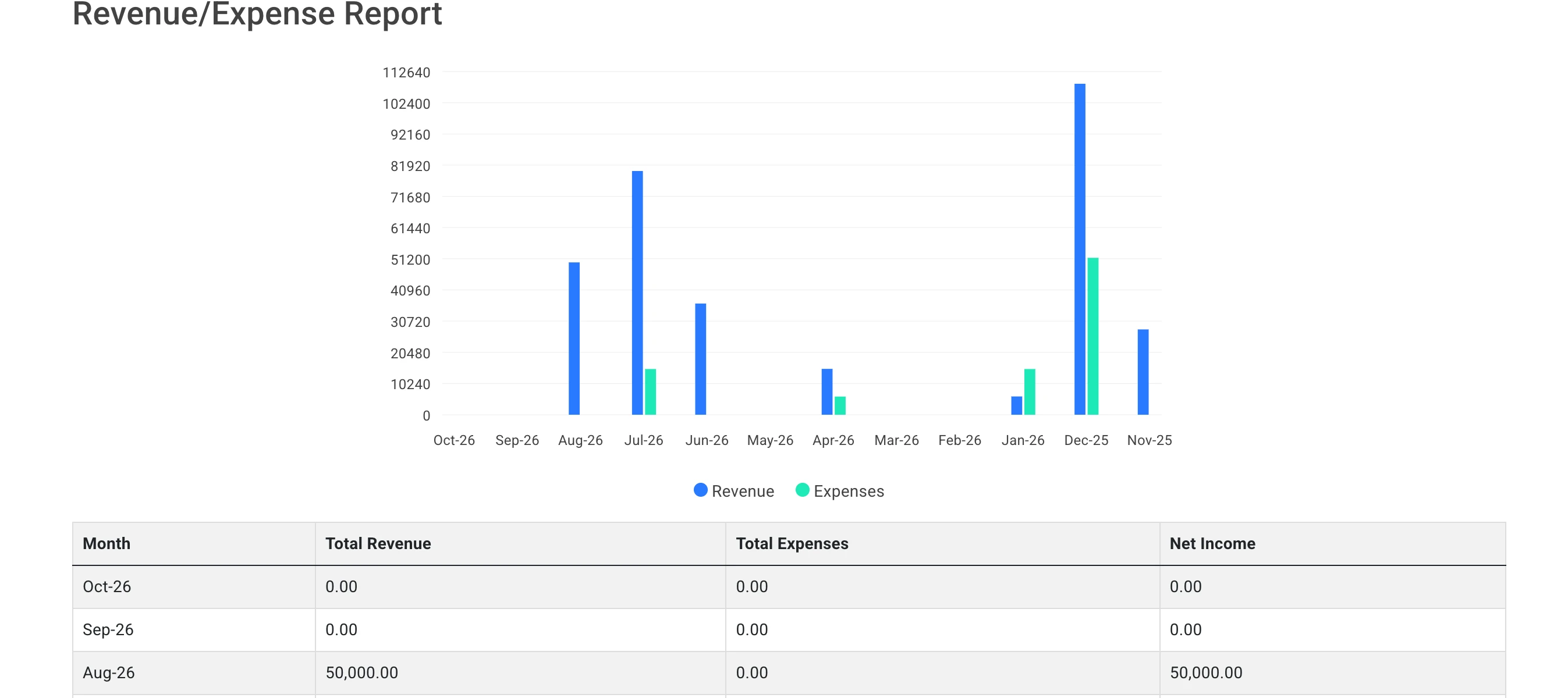1568x698 pixels.
Task: Click the Jan-26 revenue bar
Action: coord(1016,405)
